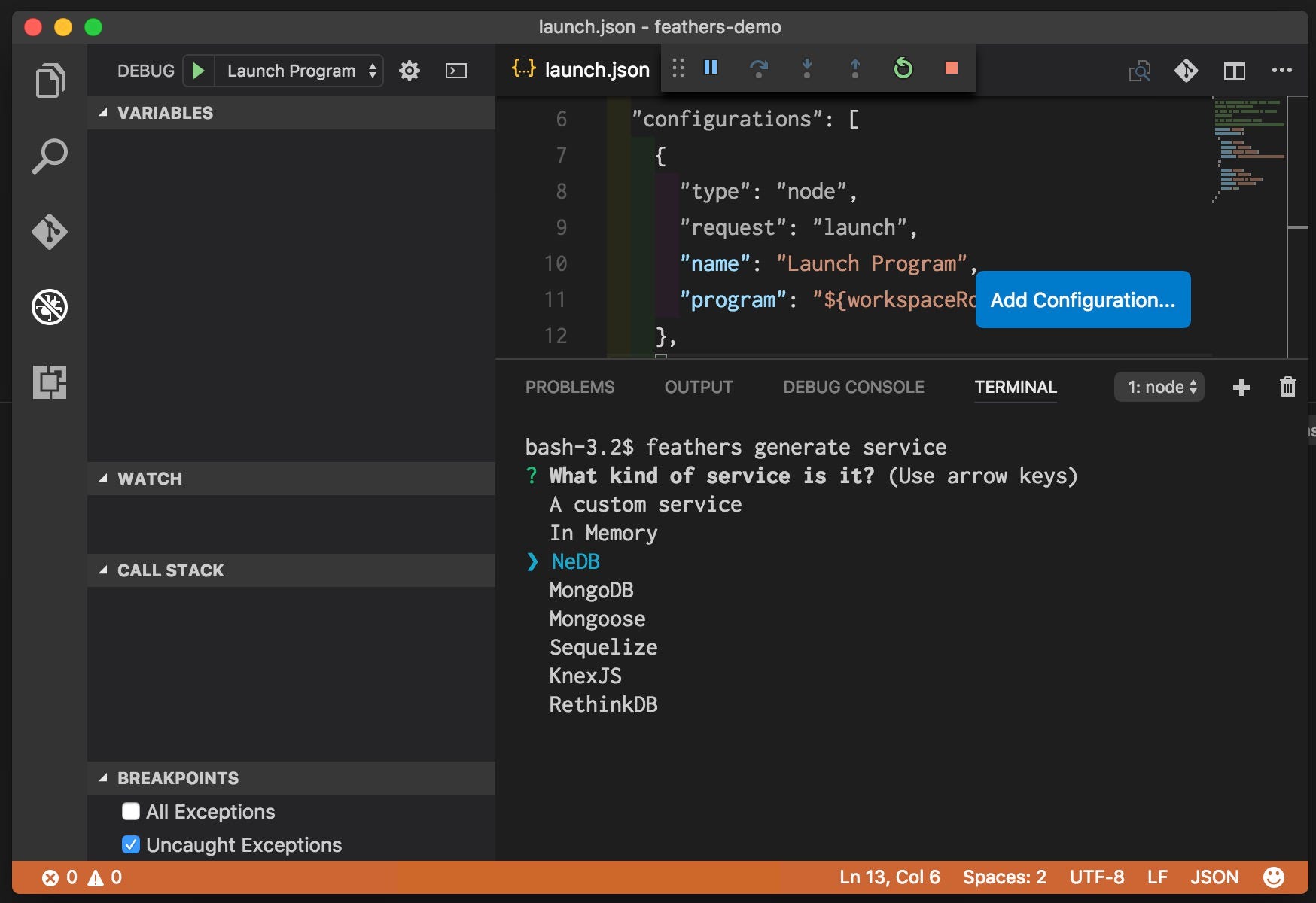This screenshot has width=1316, height=903.
Task: Click line number 11 in the gutter
Action: [556, 299]
